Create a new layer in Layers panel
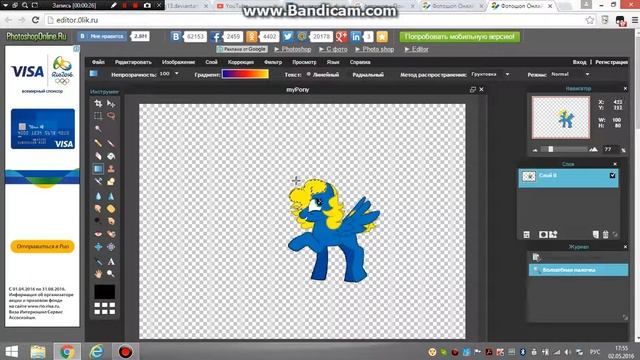Screen dimensions: 640x360 (x=596, y=234)
